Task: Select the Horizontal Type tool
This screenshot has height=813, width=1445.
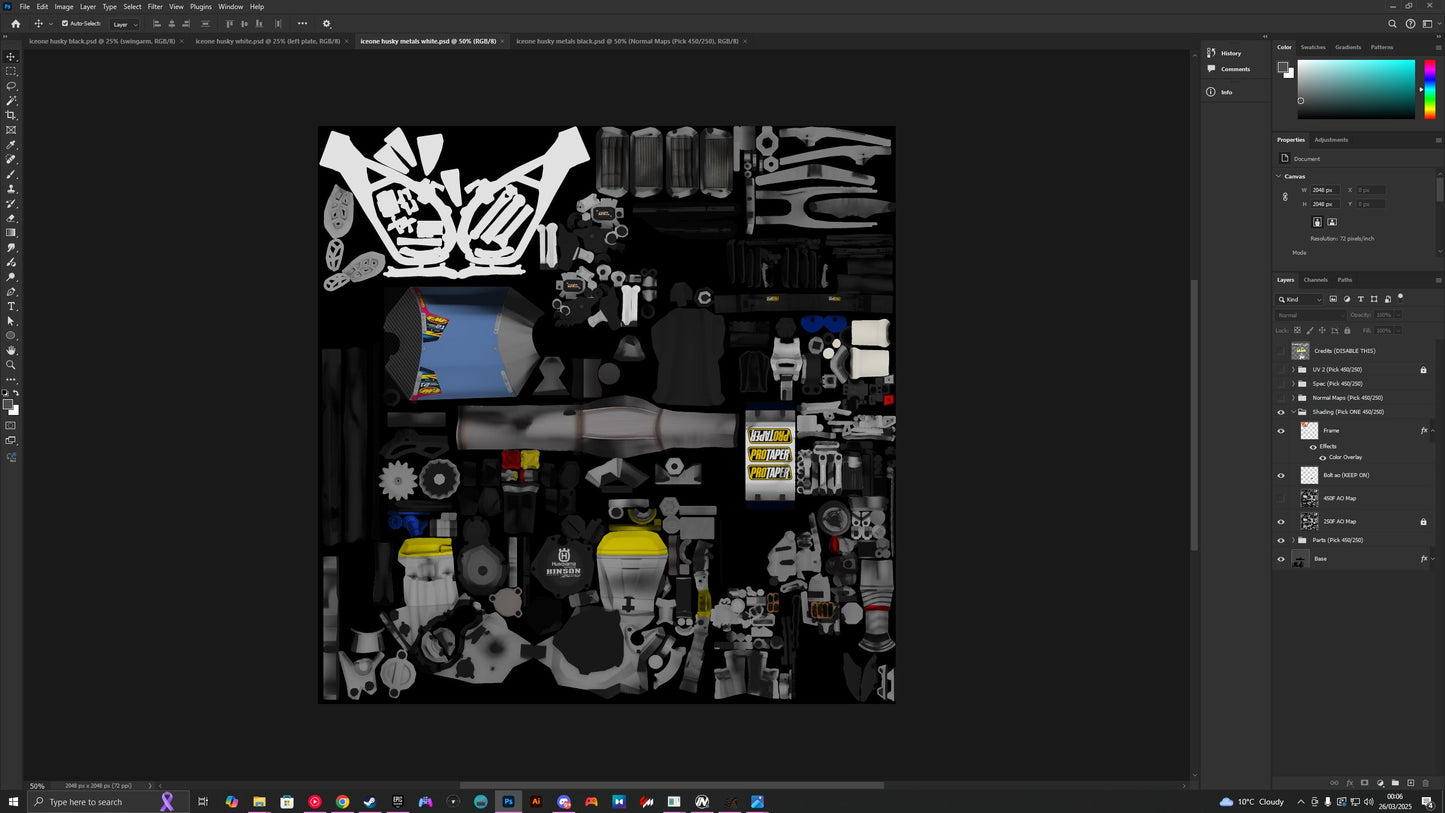Action: coord(11,306)
